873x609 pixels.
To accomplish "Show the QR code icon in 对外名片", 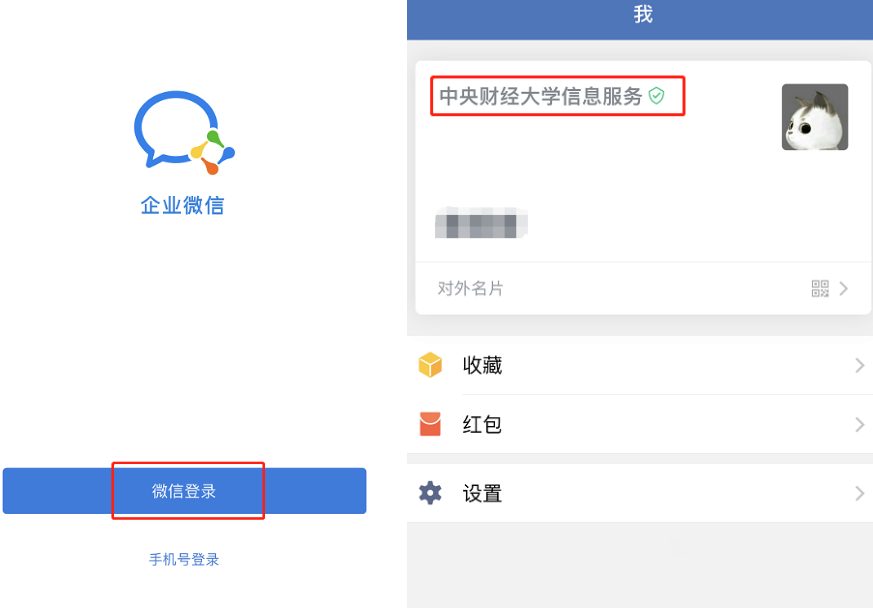I will click(x=820, y=288).
